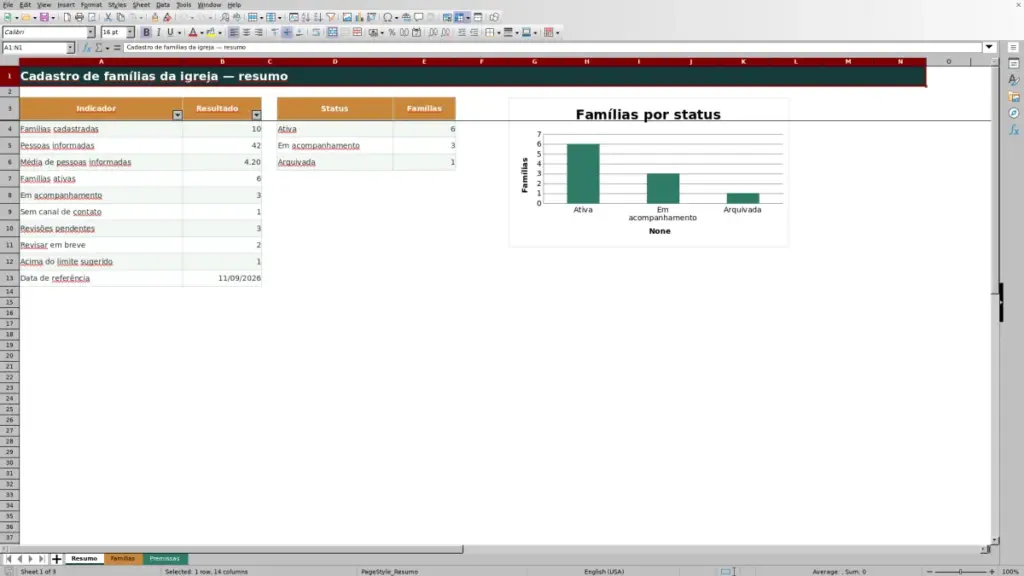Open the Indicador column filter dropdown
Viewport: 1024px width, 576px height.
coord(177,115)
